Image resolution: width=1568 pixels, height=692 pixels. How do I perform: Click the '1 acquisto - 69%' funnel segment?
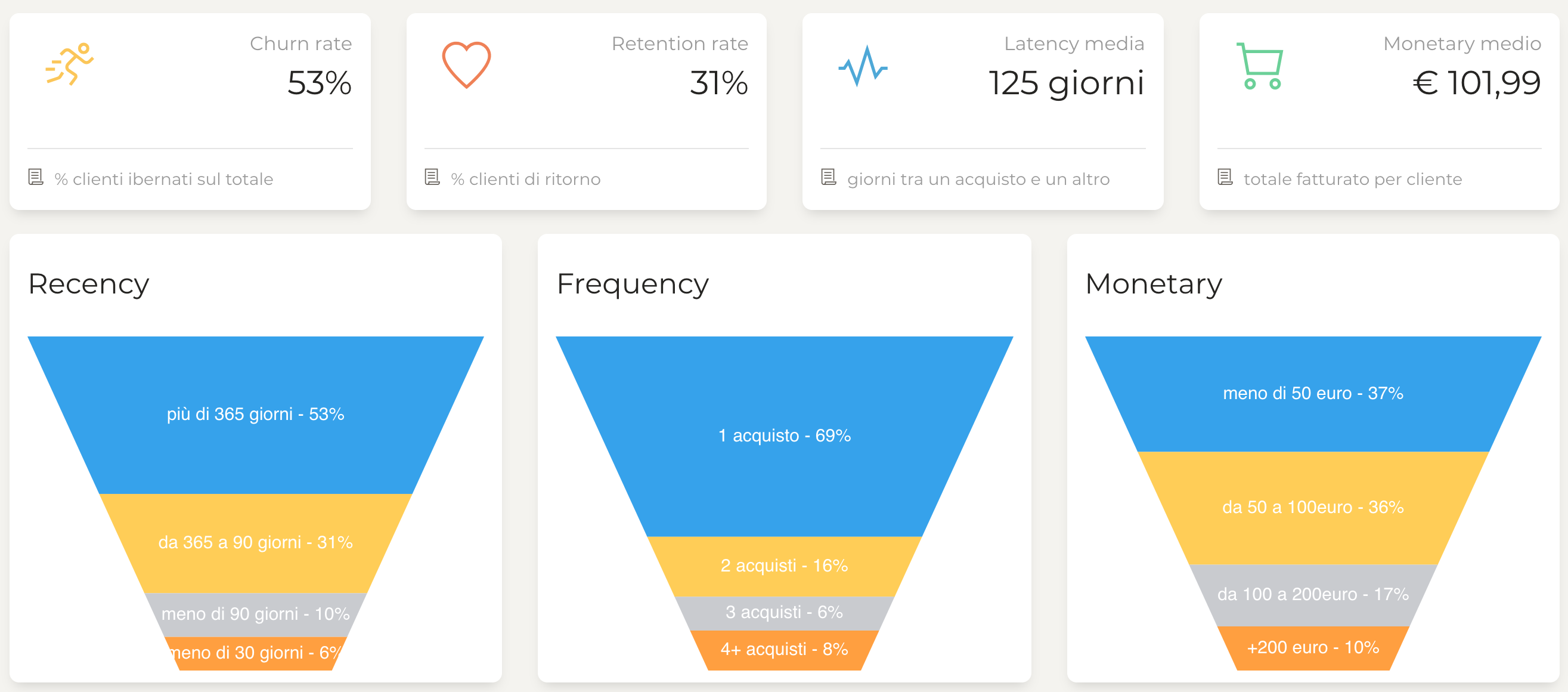[785, 436]
